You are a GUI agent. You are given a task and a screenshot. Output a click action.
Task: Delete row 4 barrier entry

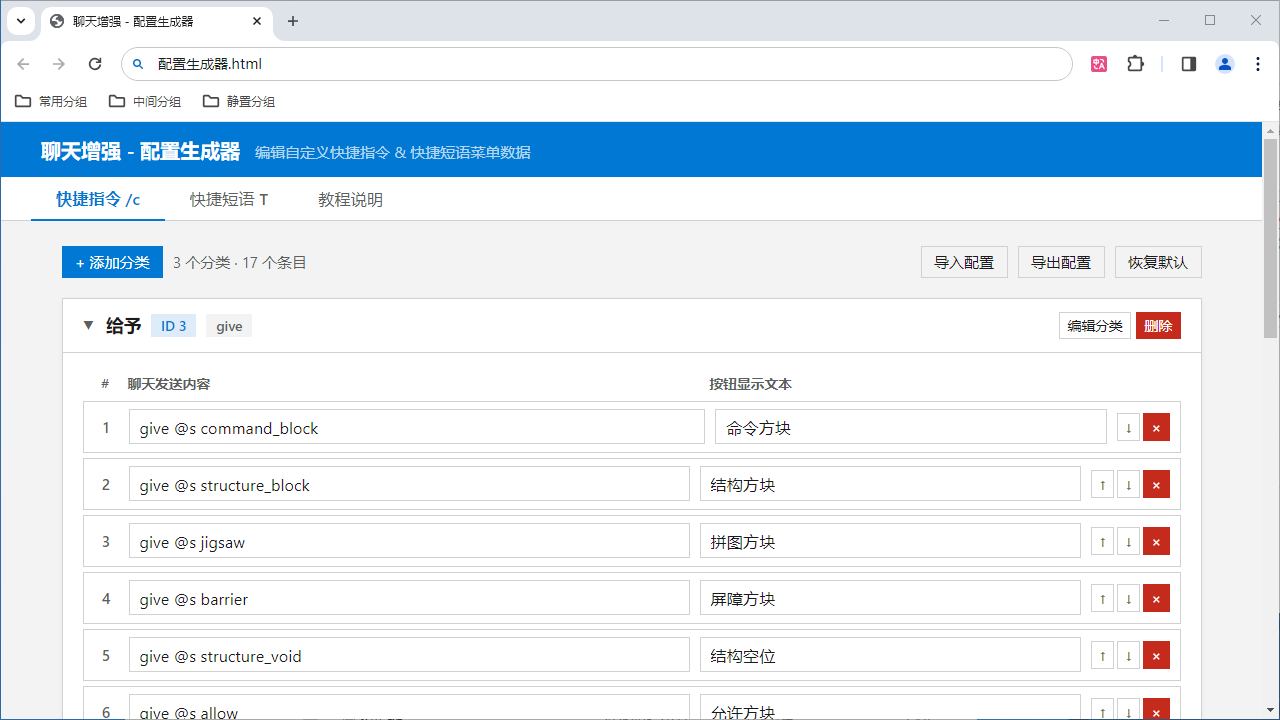point(1156,598)
